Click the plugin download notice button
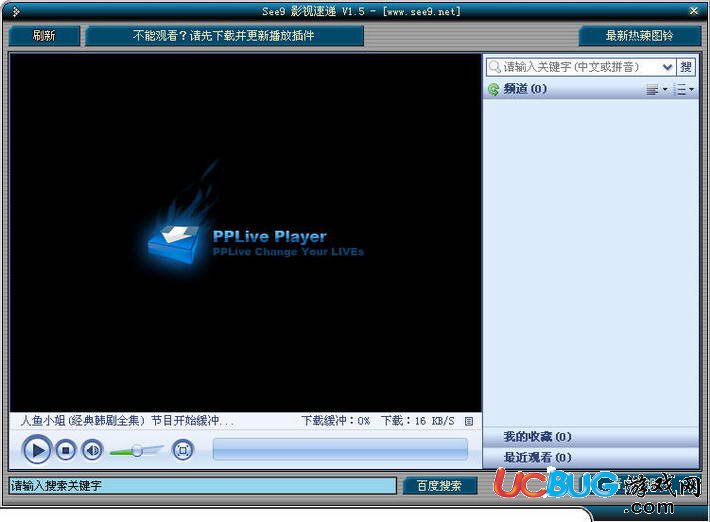The width and height of the screenshot is (710, 522). (x=224, y=36)
